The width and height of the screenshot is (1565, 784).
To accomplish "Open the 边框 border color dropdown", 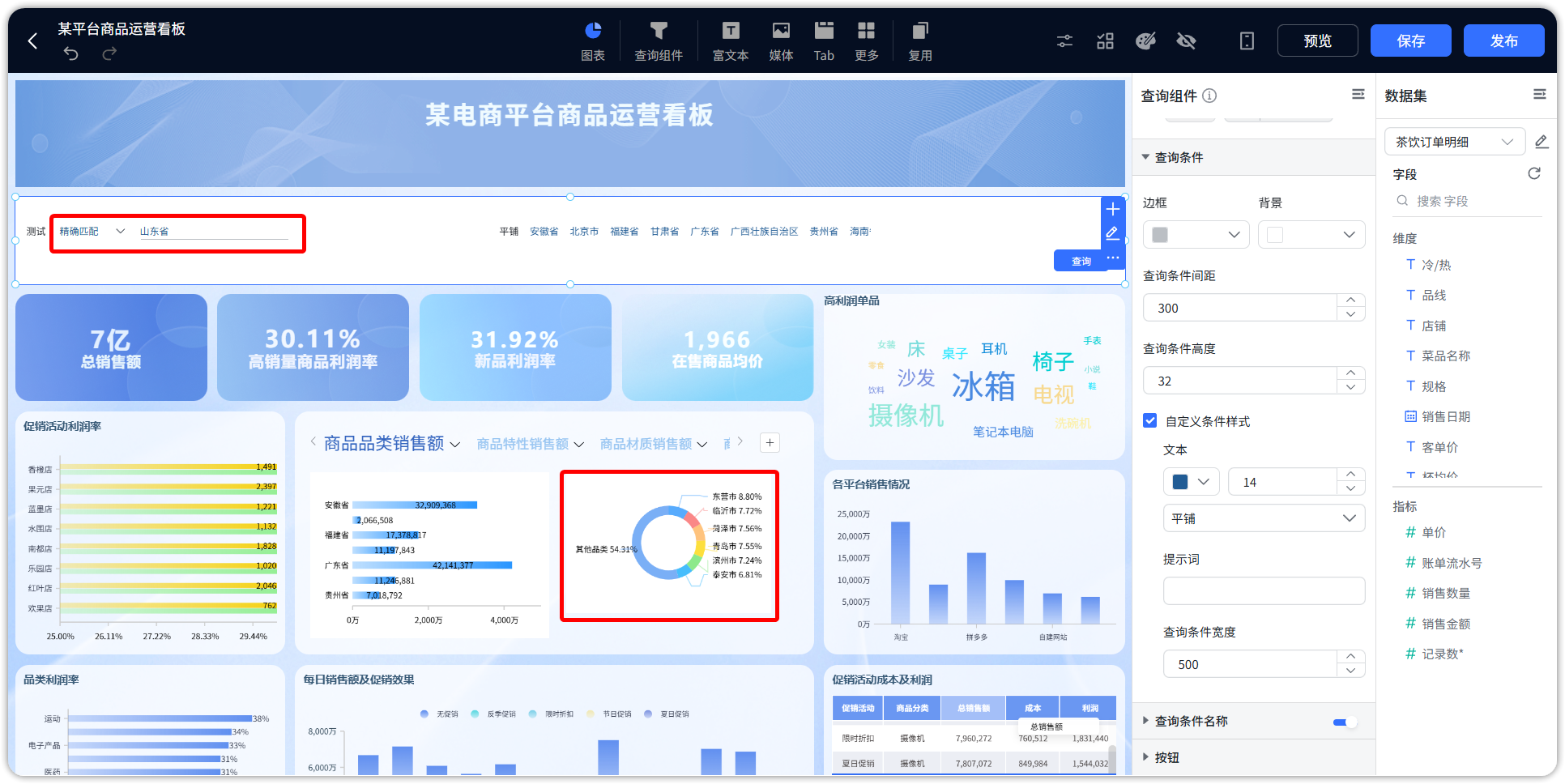I will (x=1196, y=235).
